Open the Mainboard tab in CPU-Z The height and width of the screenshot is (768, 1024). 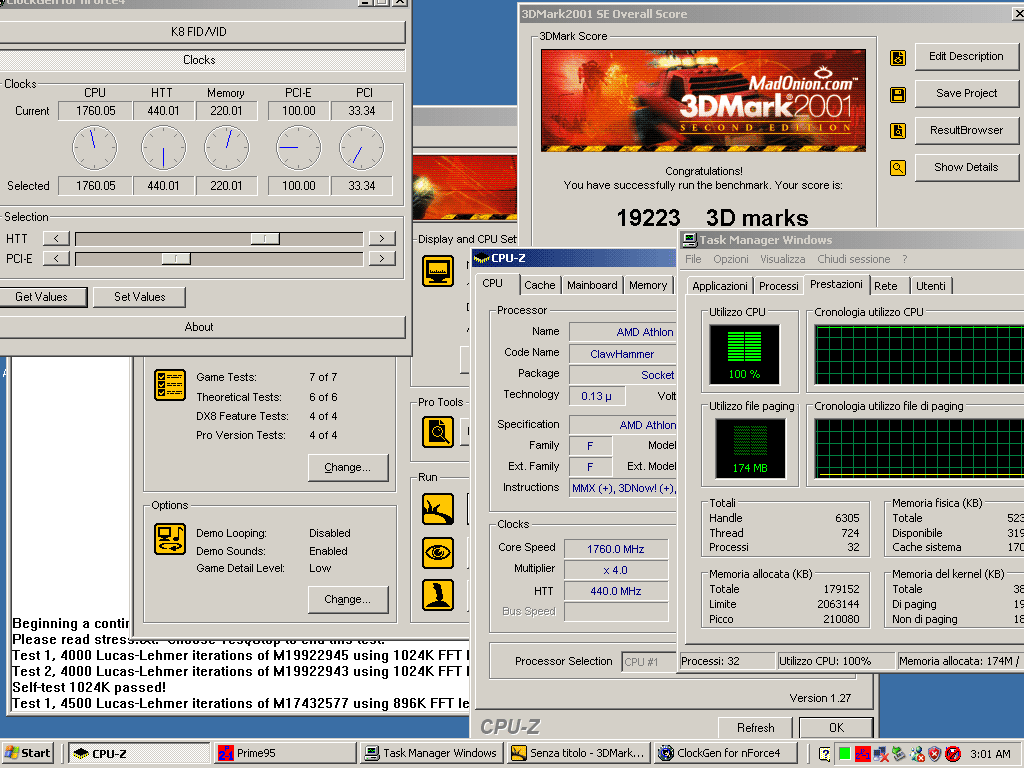click(x=592, y=285)
